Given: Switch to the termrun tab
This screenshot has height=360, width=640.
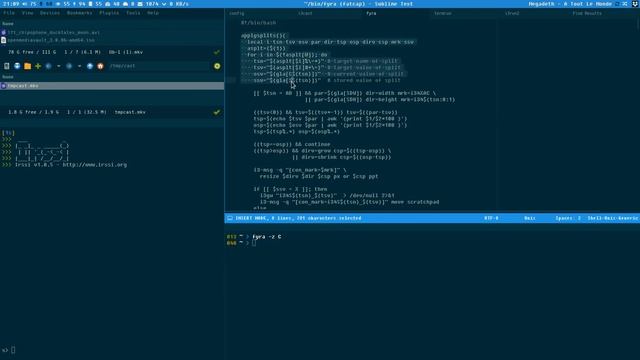Looking at the screenshot, I should coord(442,13).
